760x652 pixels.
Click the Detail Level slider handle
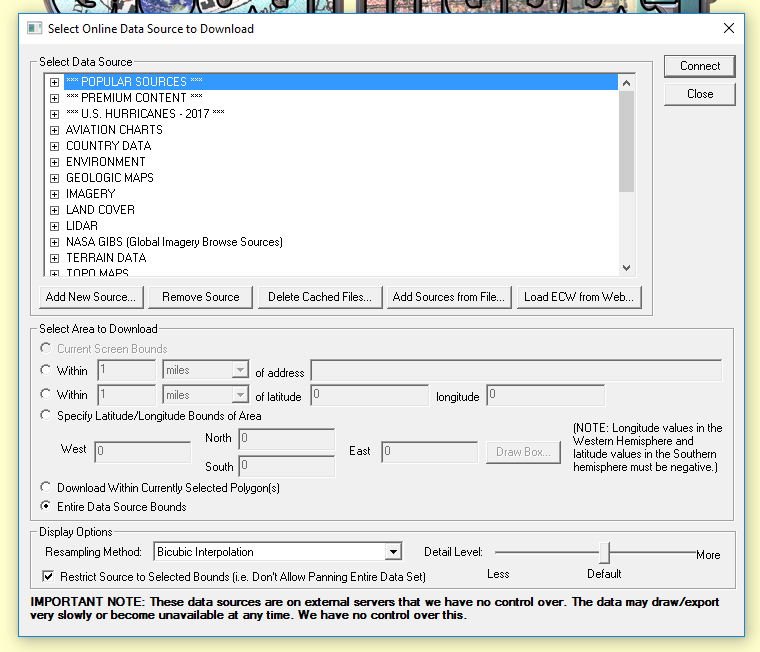point(604,553)
